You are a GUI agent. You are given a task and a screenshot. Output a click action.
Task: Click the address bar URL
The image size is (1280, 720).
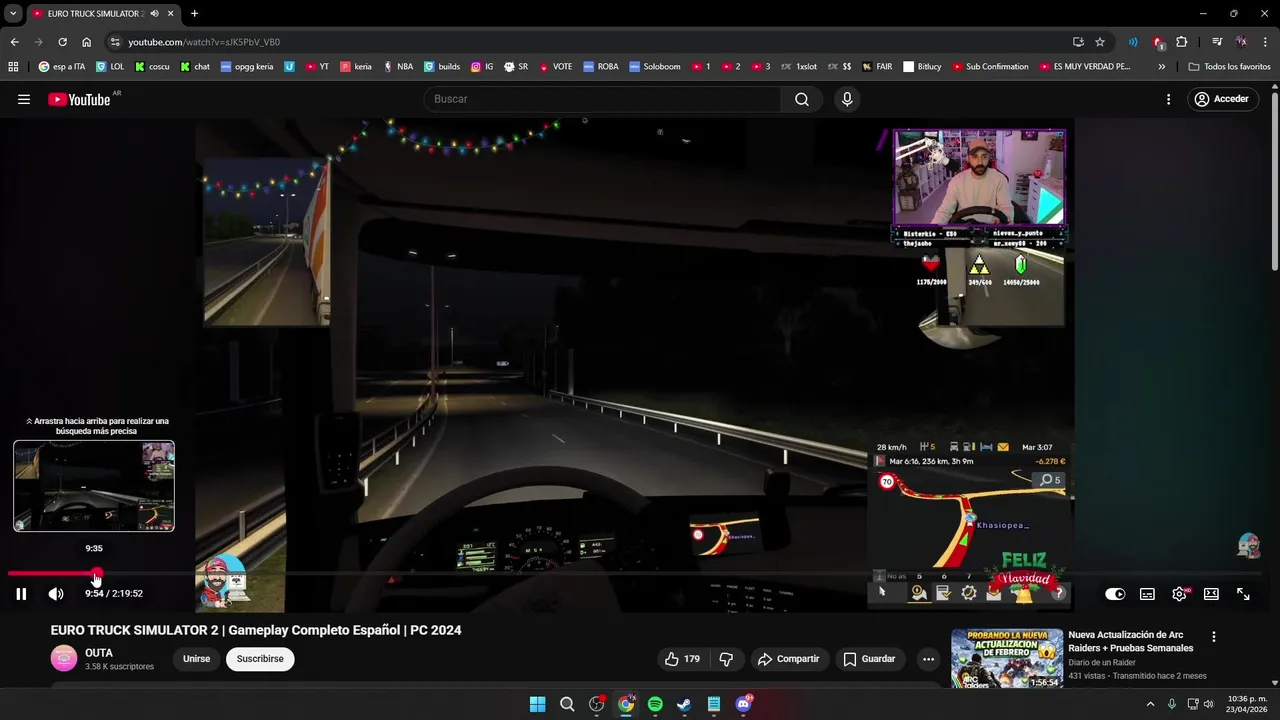tap(204, 42)
